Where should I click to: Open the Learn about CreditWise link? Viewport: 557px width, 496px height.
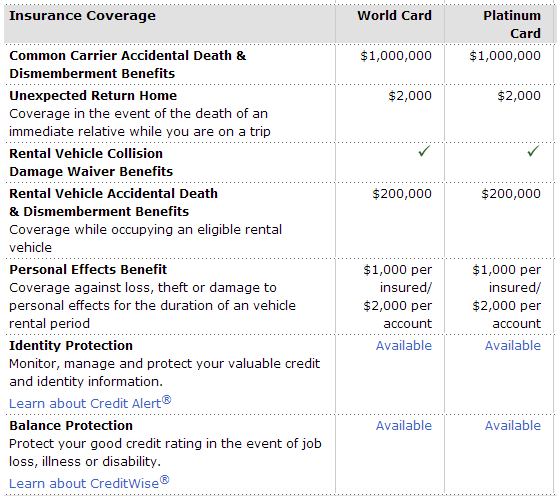click(x=89, y=482)
